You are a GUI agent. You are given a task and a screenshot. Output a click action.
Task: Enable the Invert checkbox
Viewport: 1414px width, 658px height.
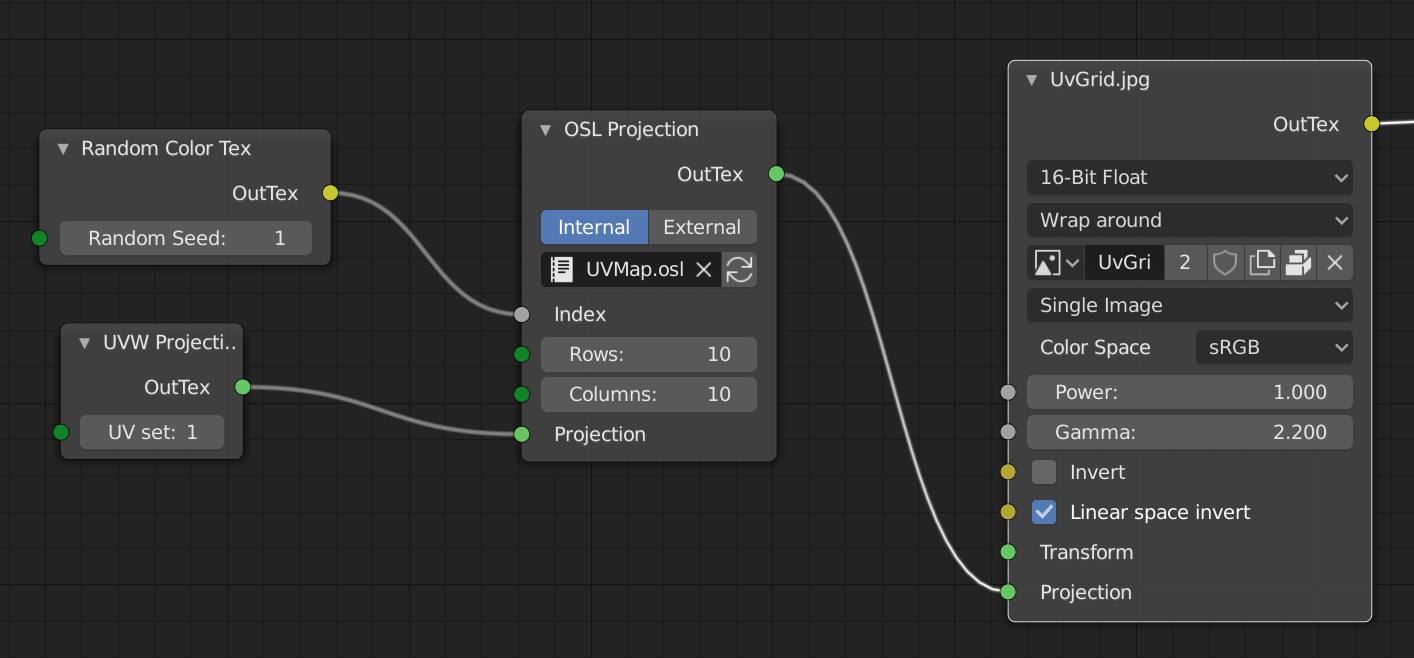pyautogui.click(x=1044, y=472)
